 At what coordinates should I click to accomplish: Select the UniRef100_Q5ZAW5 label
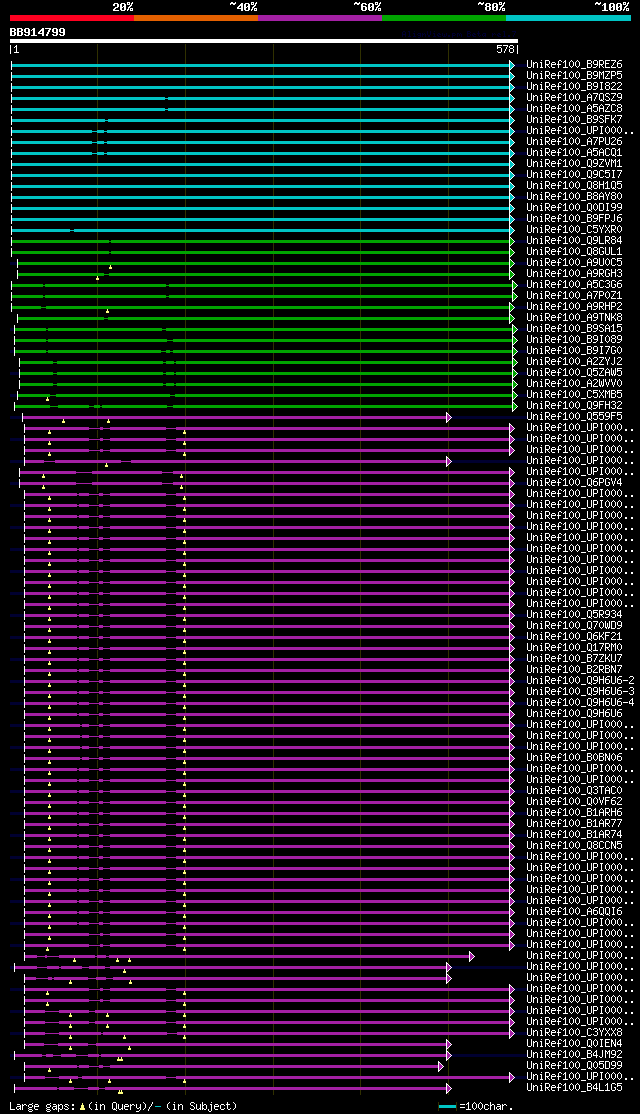coord(575,373)
